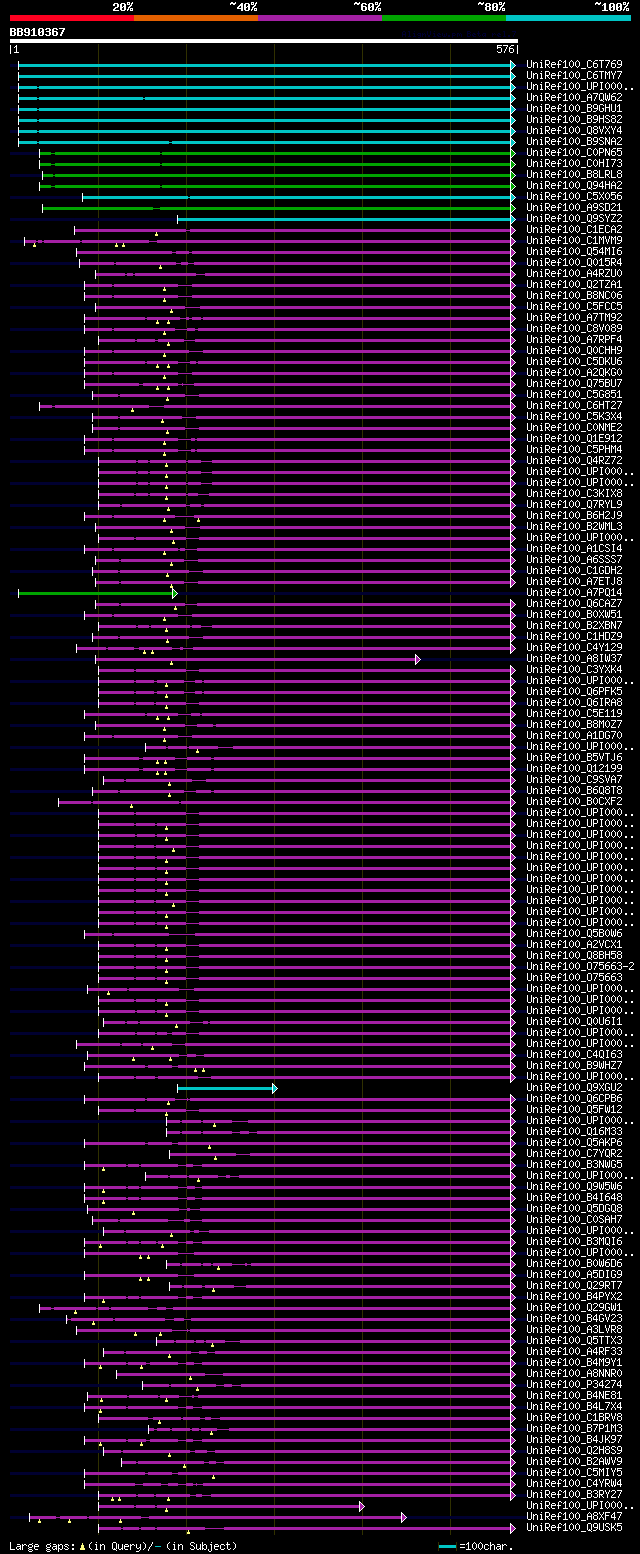Select hit label UniRef100_C1MVM9

(574, 240)
